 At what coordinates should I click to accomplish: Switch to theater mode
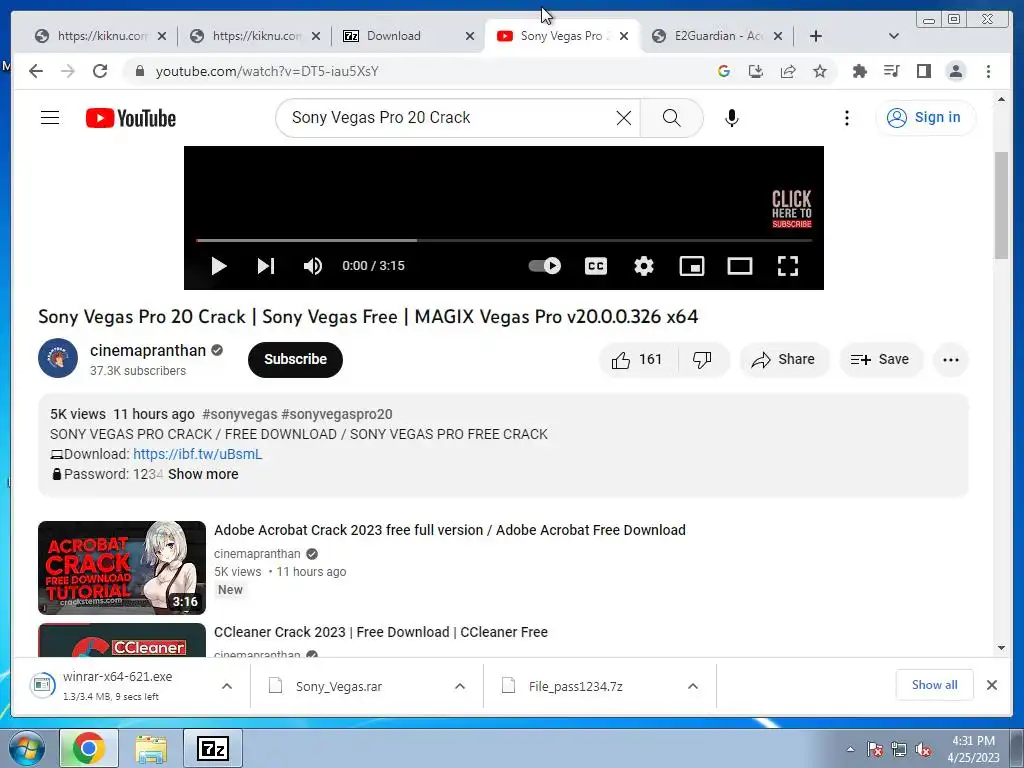pos(740,266)
